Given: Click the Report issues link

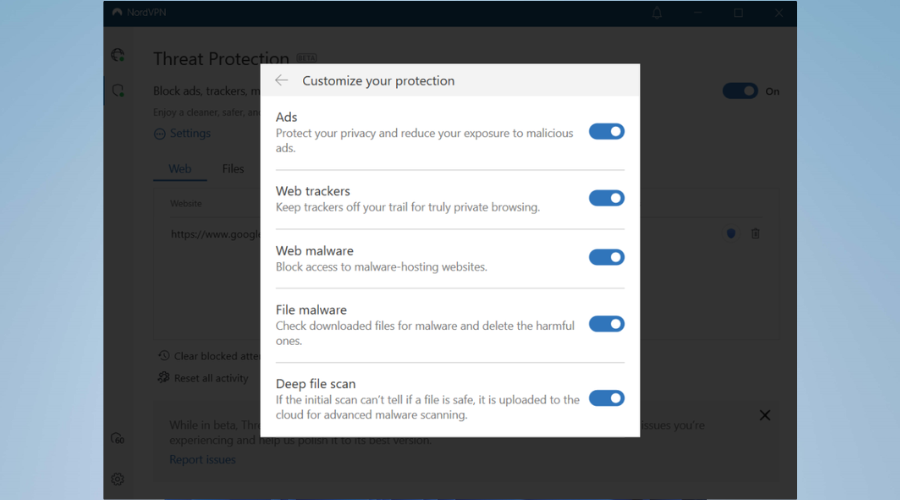Looking at the screenshot, I should tap(203, 460).
